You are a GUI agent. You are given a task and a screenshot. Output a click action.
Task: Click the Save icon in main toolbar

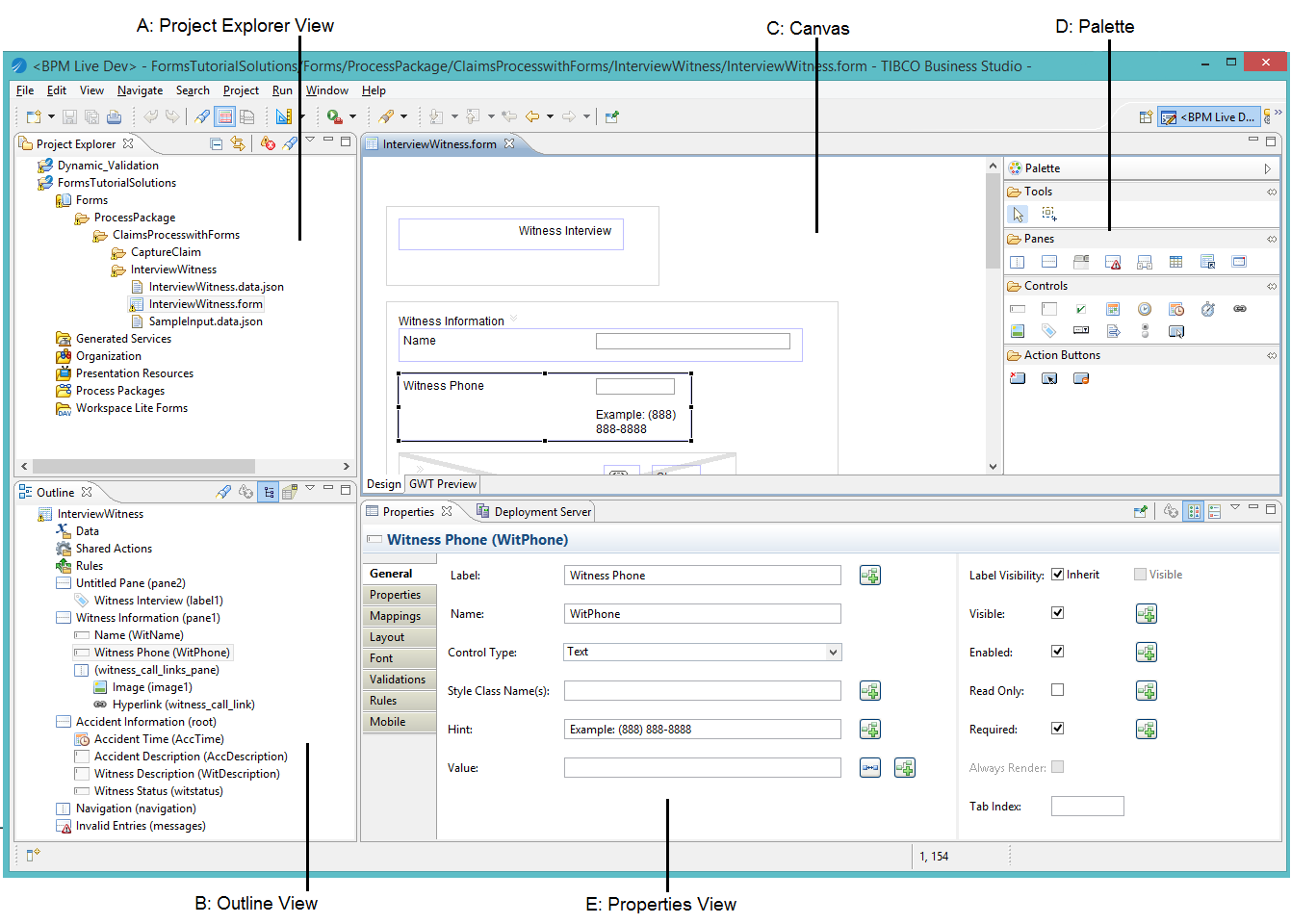(x=69, y=117)
